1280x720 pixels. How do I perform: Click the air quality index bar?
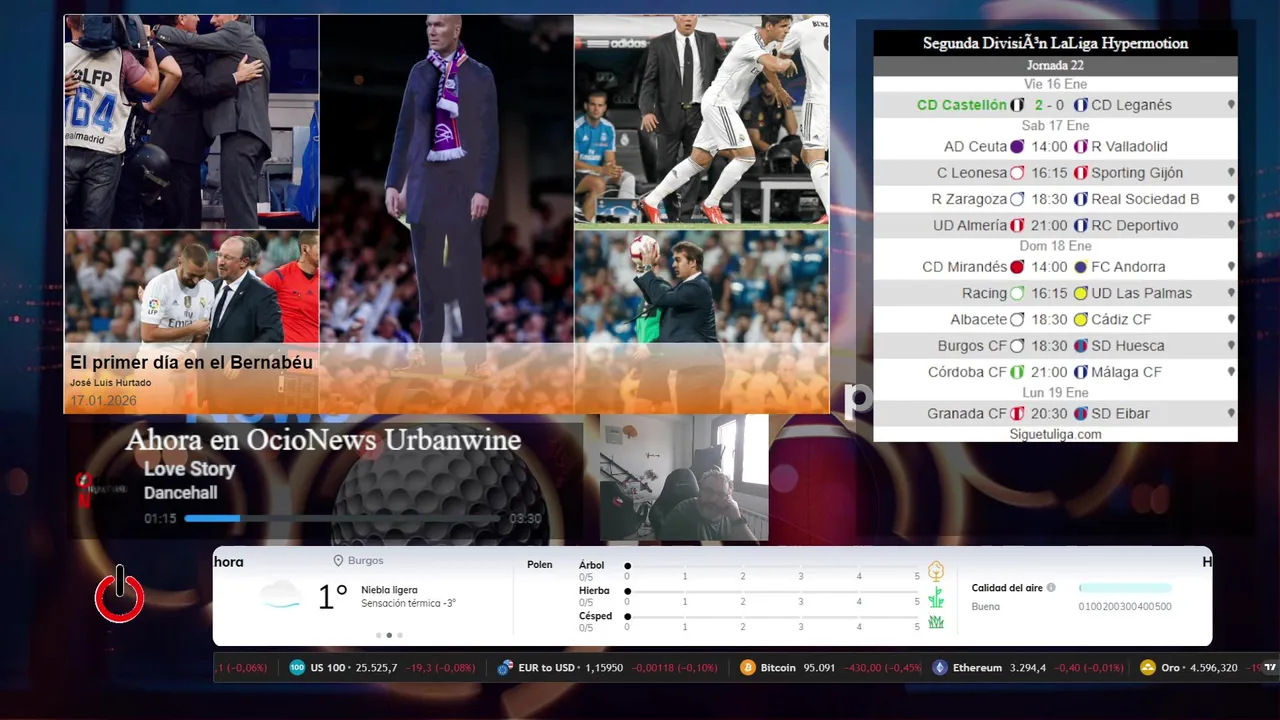point(1125,588)
